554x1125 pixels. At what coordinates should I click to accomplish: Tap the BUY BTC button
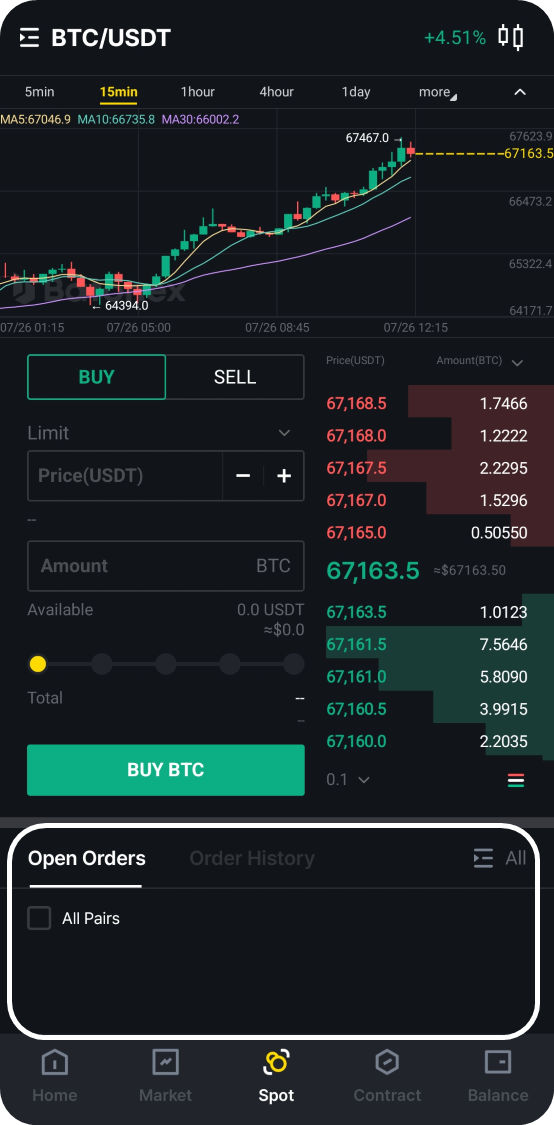(x=166, y=770)
